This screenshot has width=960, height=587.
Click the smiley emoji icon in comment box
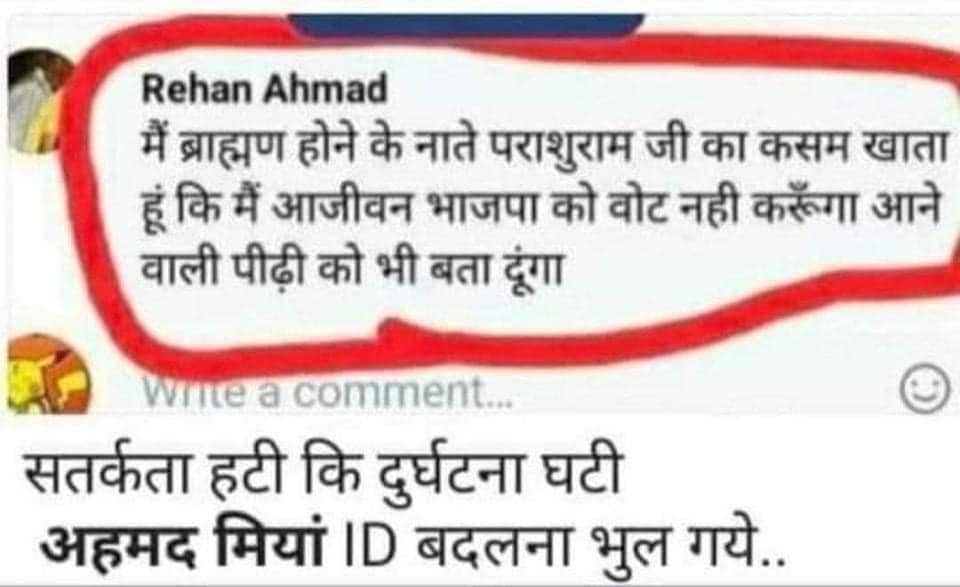[925, 390]
